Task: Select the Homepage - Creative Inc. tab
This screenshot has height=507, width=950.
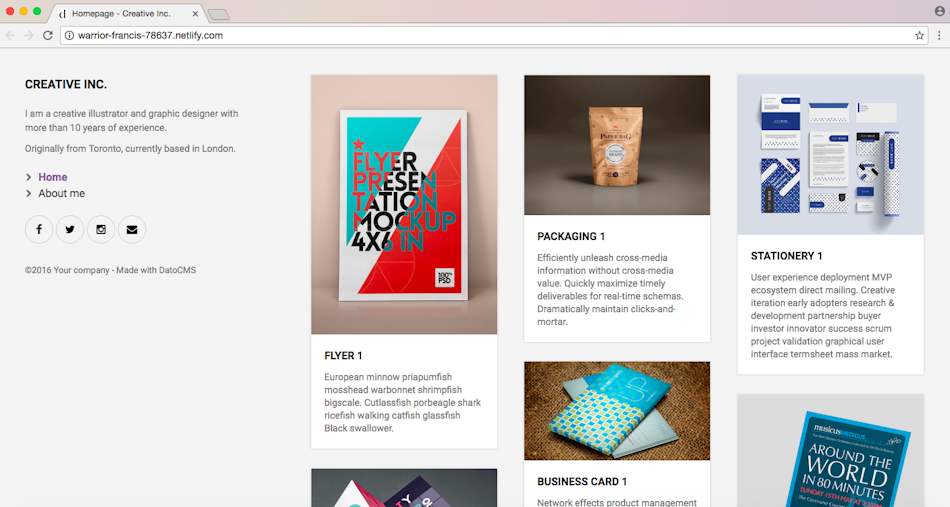Action: click(x=128, y=13)
